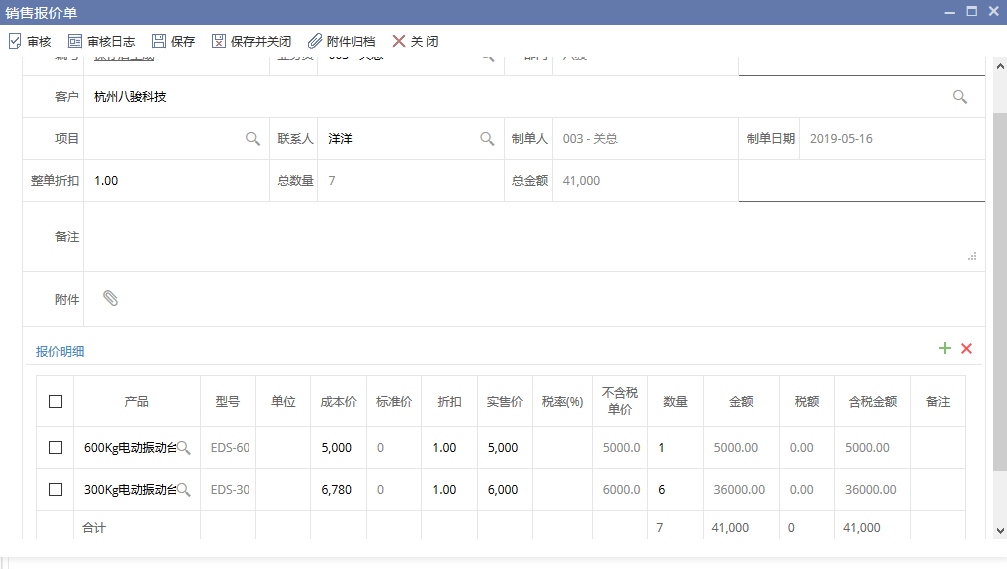This screenshot has width=1007, height=569.
Task: Toggle the select-all checkbox in table header
Action: point(56,401)
